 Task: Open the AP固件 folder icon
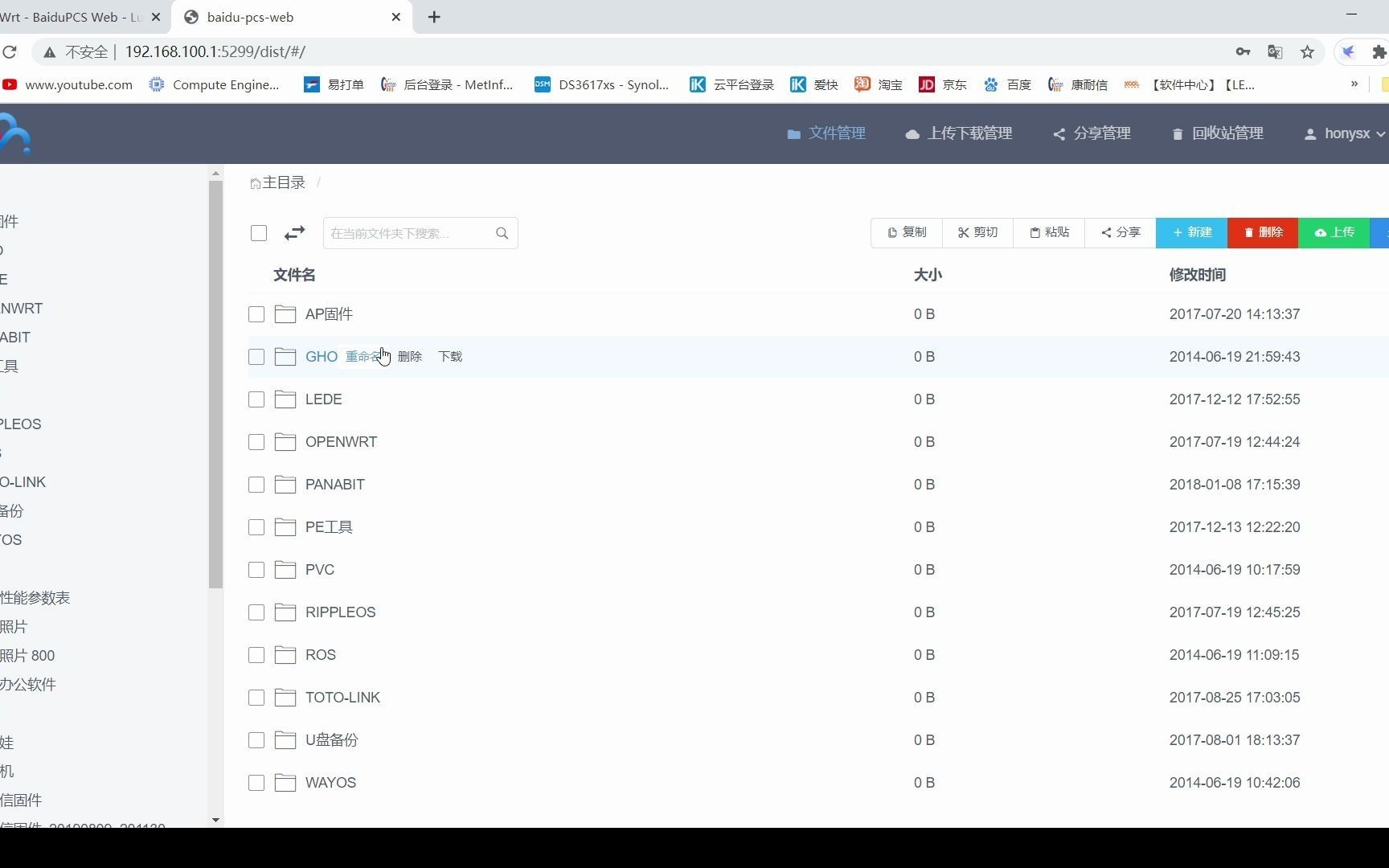click(285, 314)
